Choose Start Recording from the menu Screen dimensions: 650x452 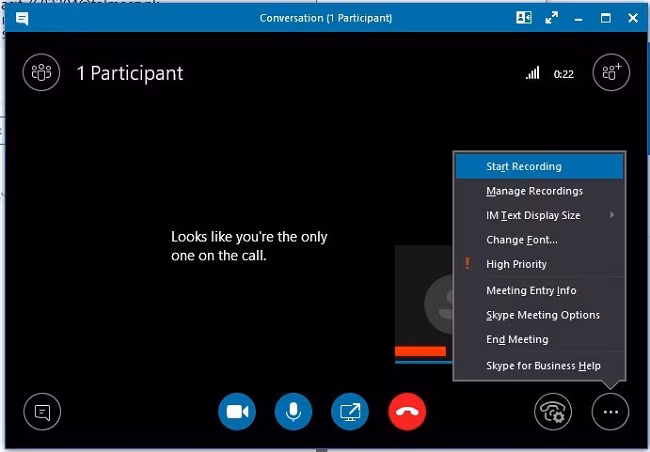point(539,166)
